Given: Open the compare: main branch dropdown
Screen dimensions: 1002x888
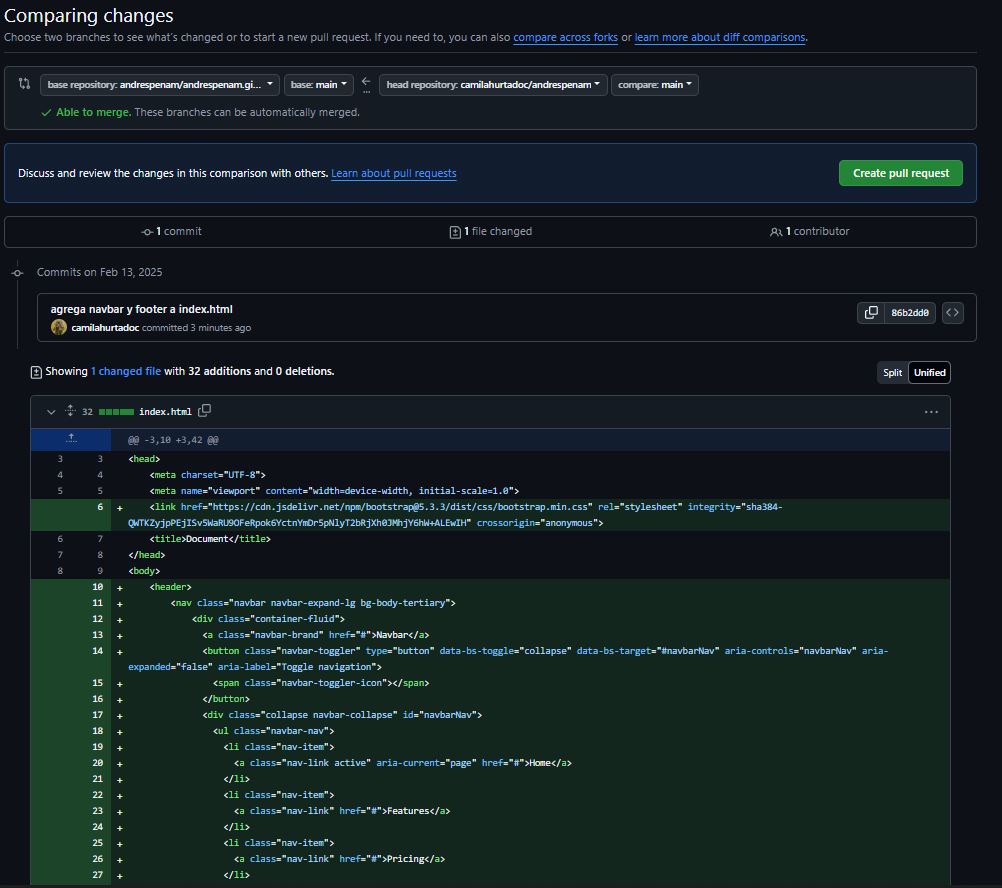Looking at the screenshot, I should click(x=655, y=85).
